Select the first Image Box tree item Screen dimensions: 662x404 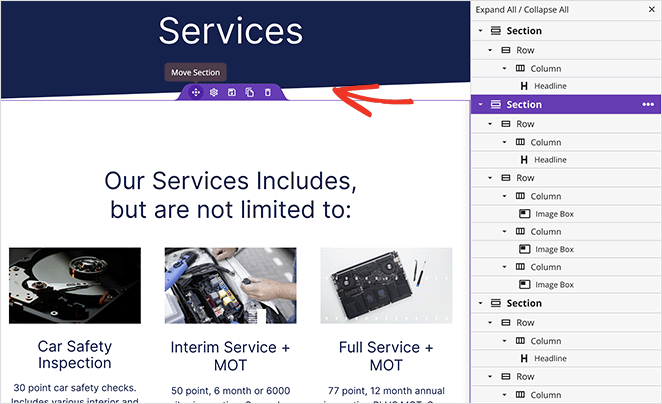pos(554,214)
